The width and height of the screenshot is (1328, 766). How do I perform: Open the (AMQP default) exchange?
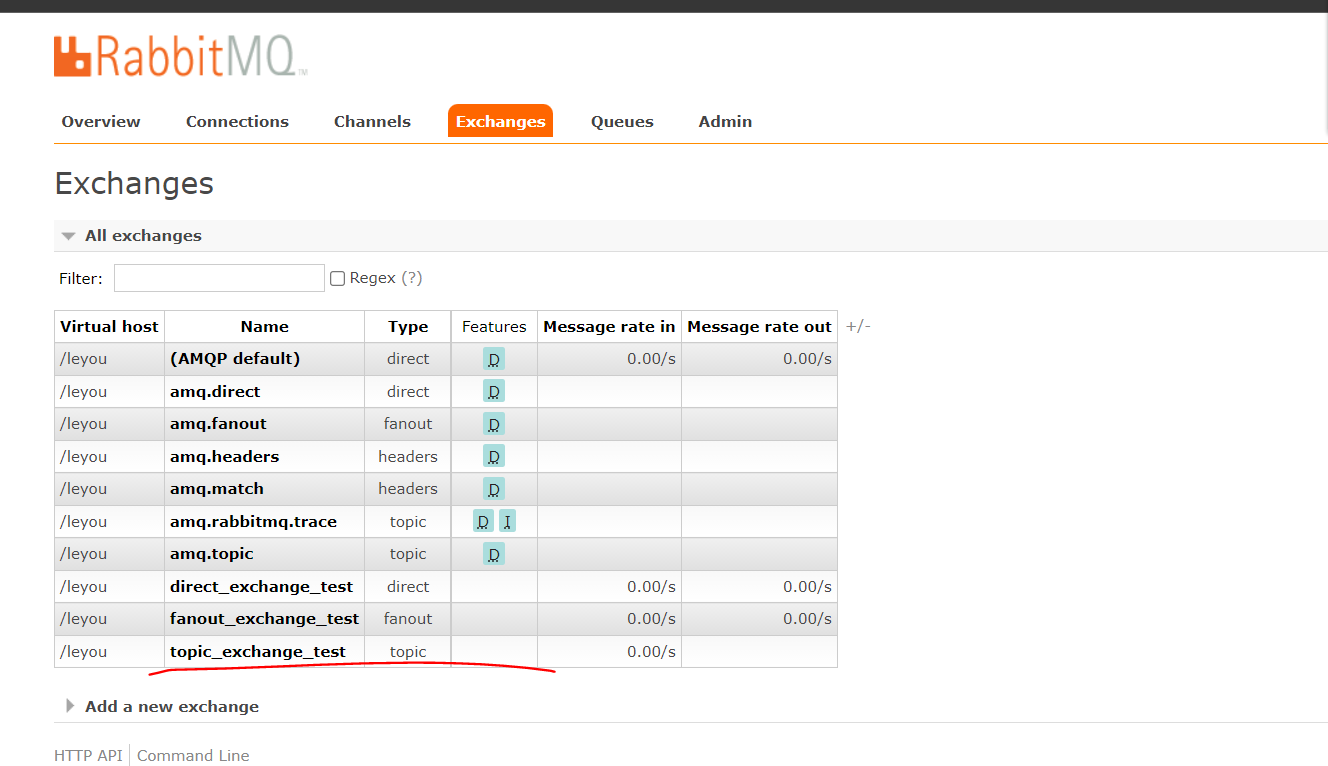tap(235, 359)
